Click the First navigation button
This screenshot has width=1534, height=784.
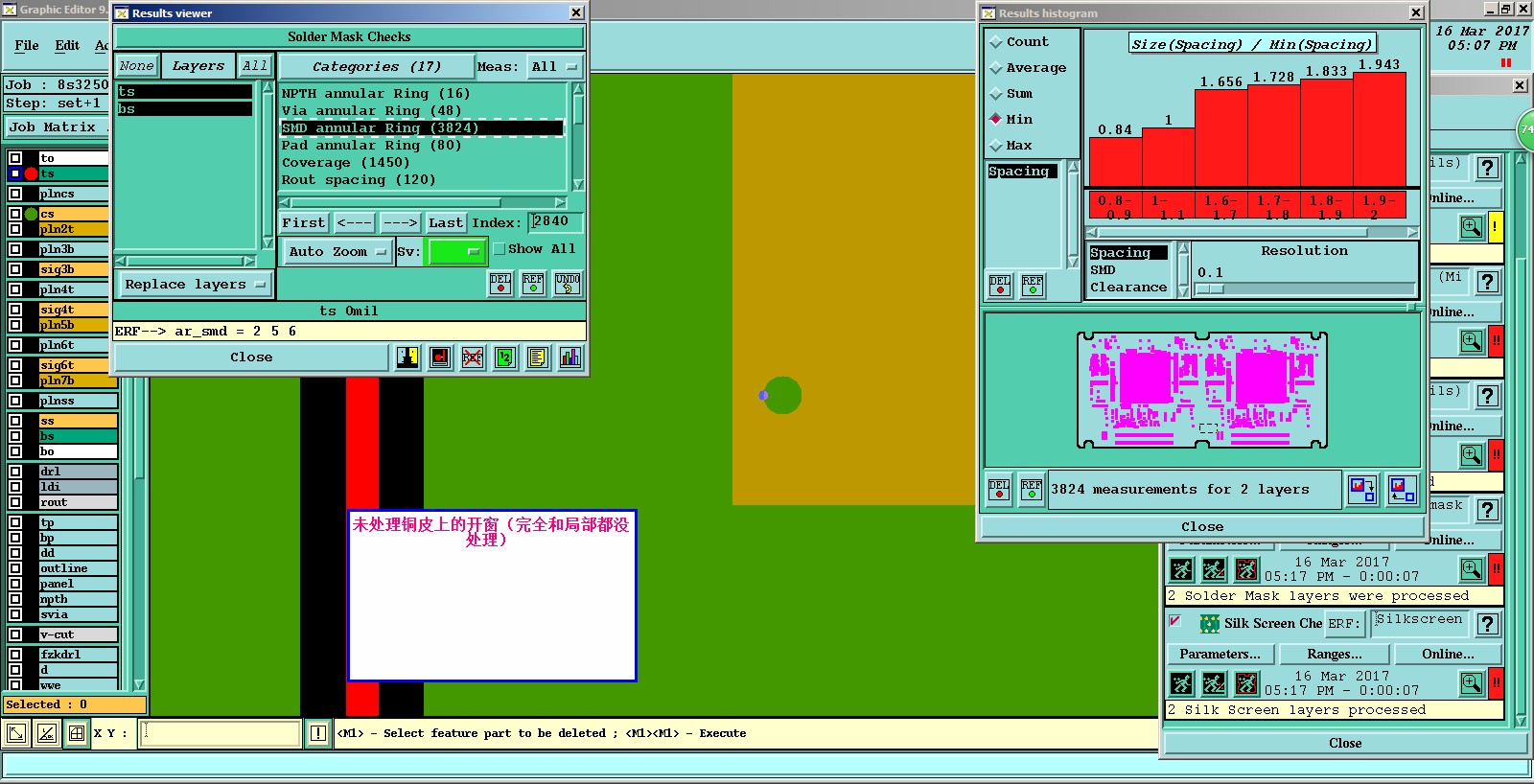[x=304, y=223]
